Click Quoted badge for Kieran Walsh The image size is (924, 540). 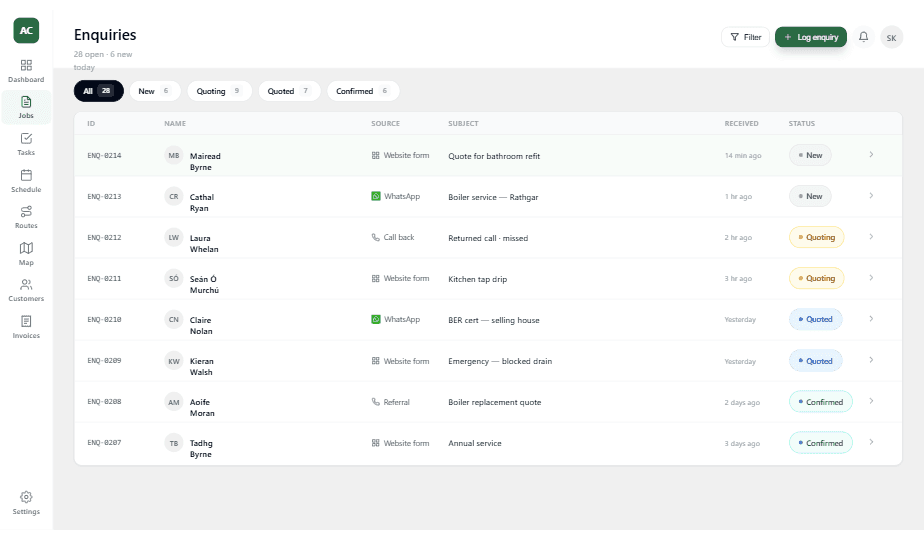[x=816, y=361]
